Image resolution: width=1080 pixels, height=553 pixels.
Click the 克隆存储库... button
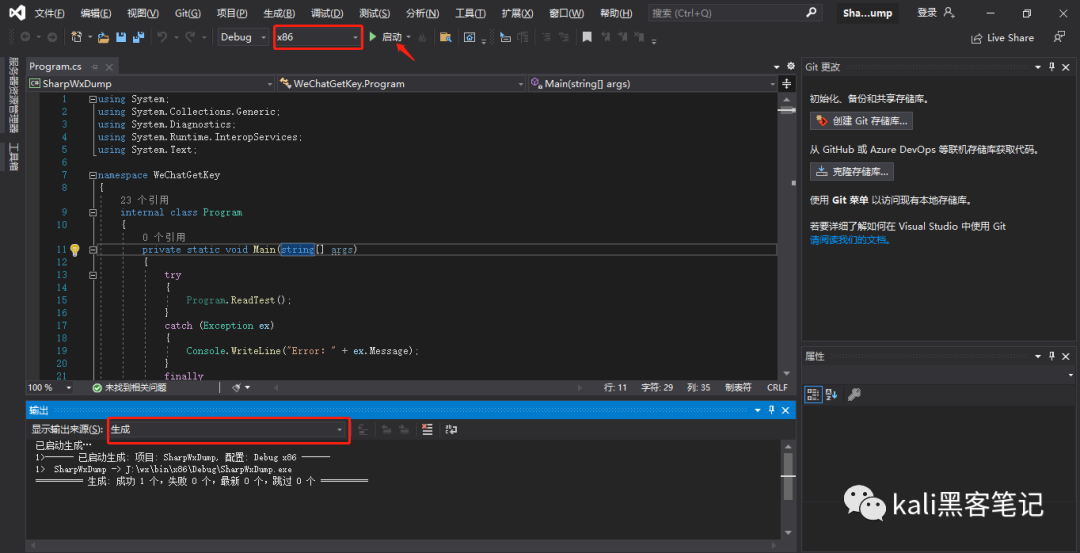coord(852,171)
